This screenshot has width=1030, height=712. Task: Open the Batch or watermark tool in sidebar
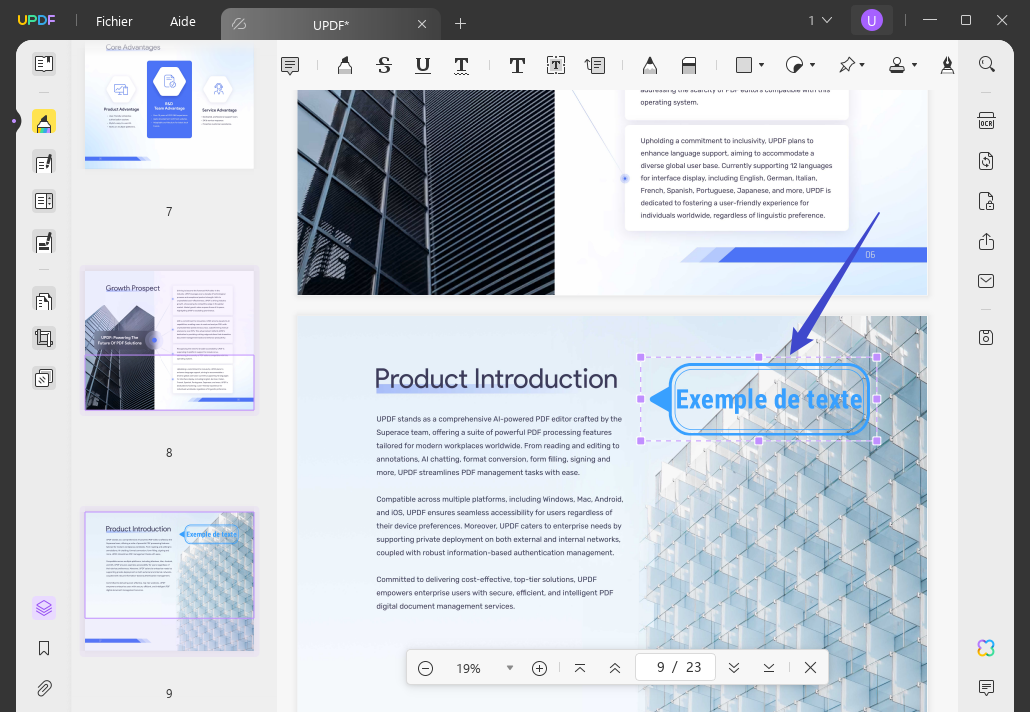coord(44,378)
